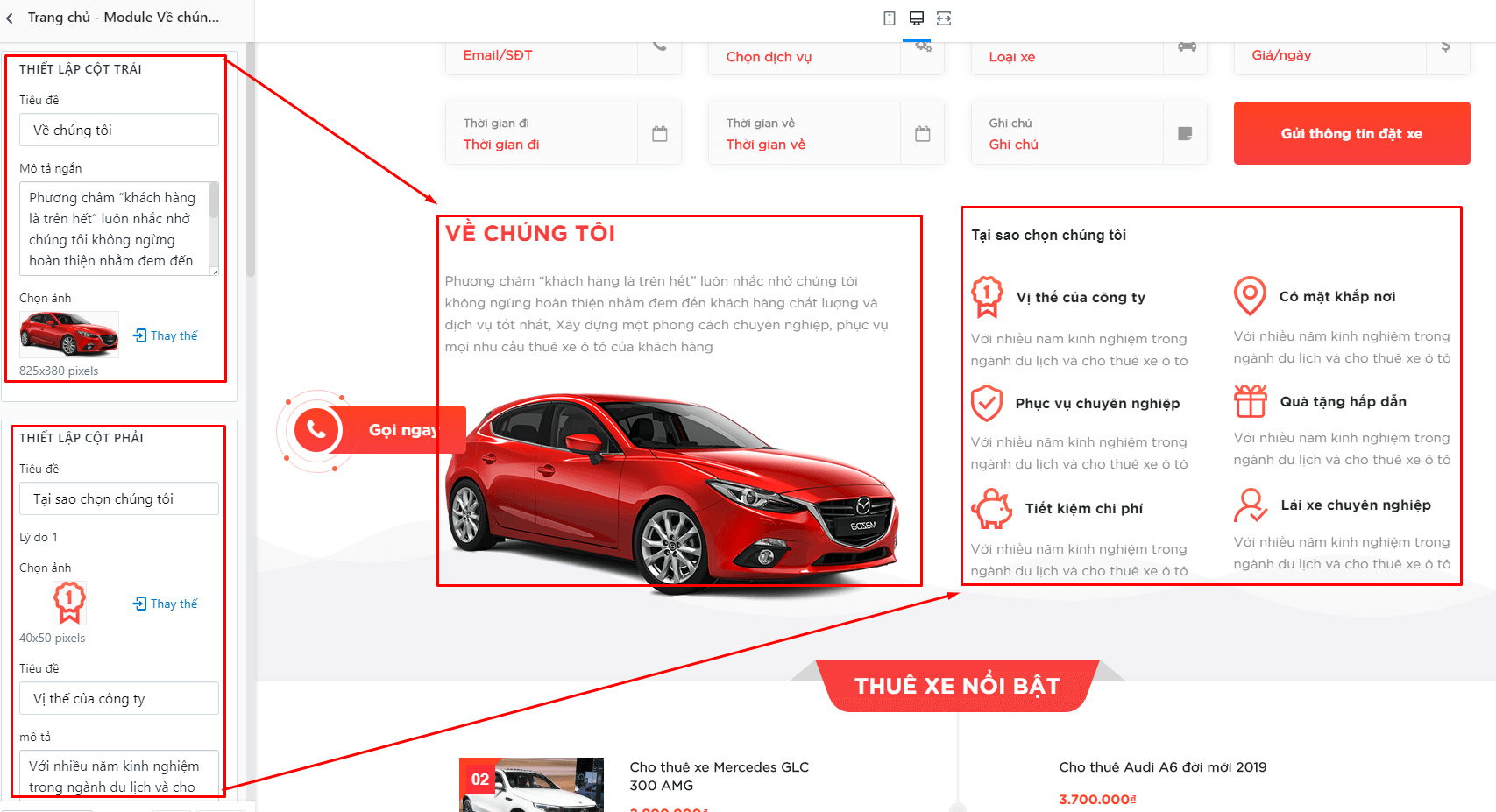Select the red car image thumbnail
Viewport: 1496px width, 812px height.
click(x=69, y=335)
